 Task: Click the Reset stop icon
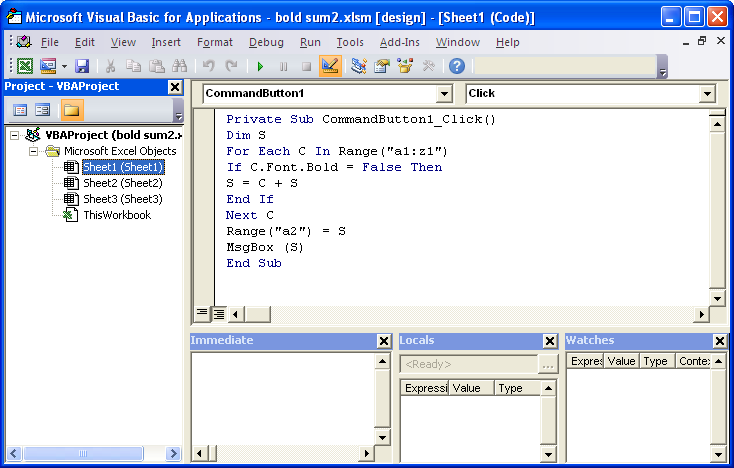(306, 66)
